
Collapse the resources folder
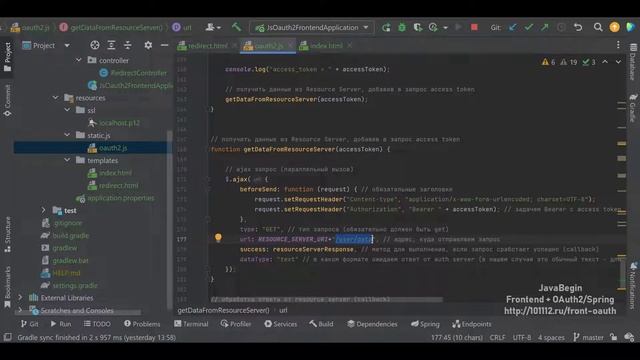(x=56, y=98)
